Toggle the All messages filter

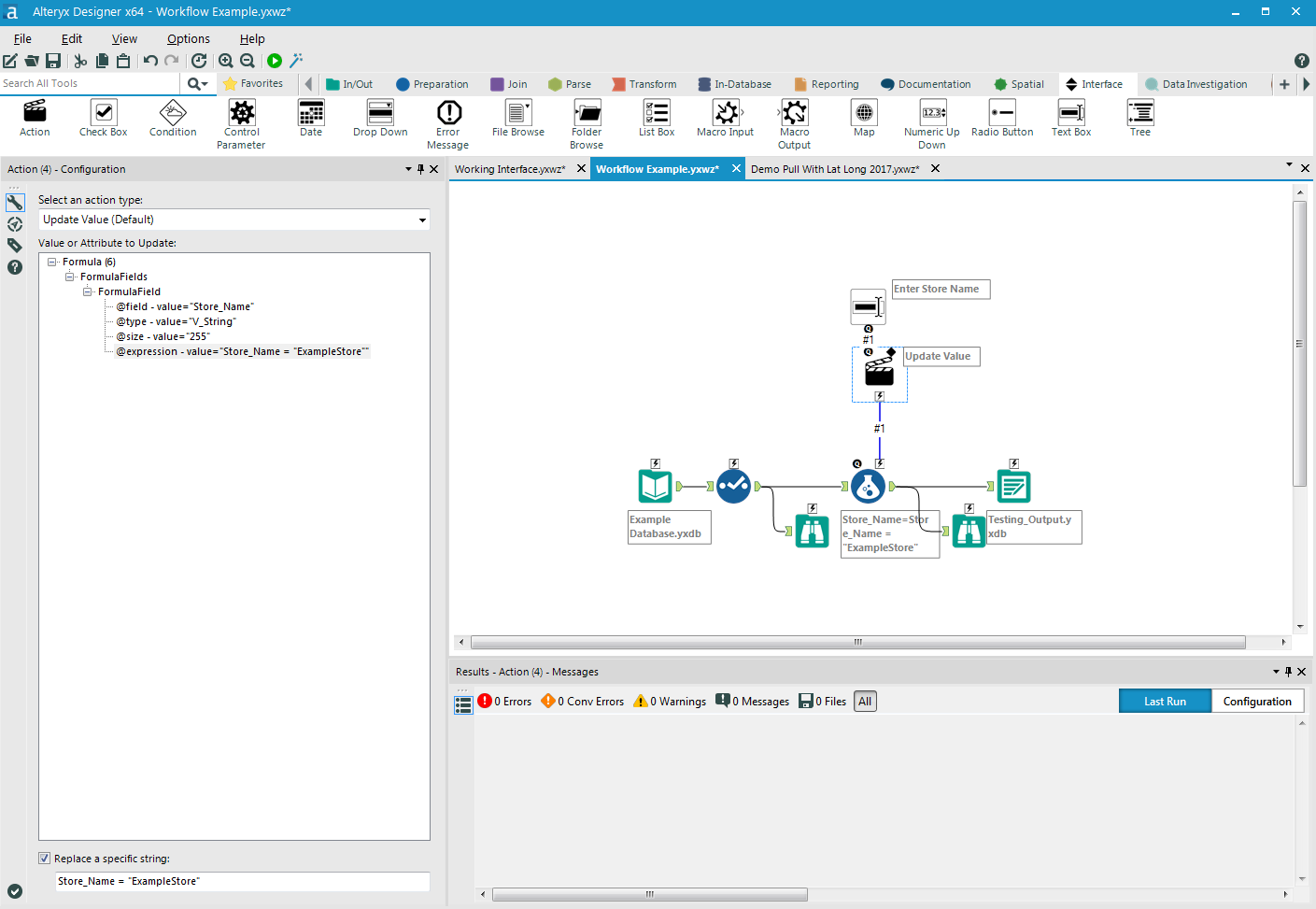click(x=864, y=701)
